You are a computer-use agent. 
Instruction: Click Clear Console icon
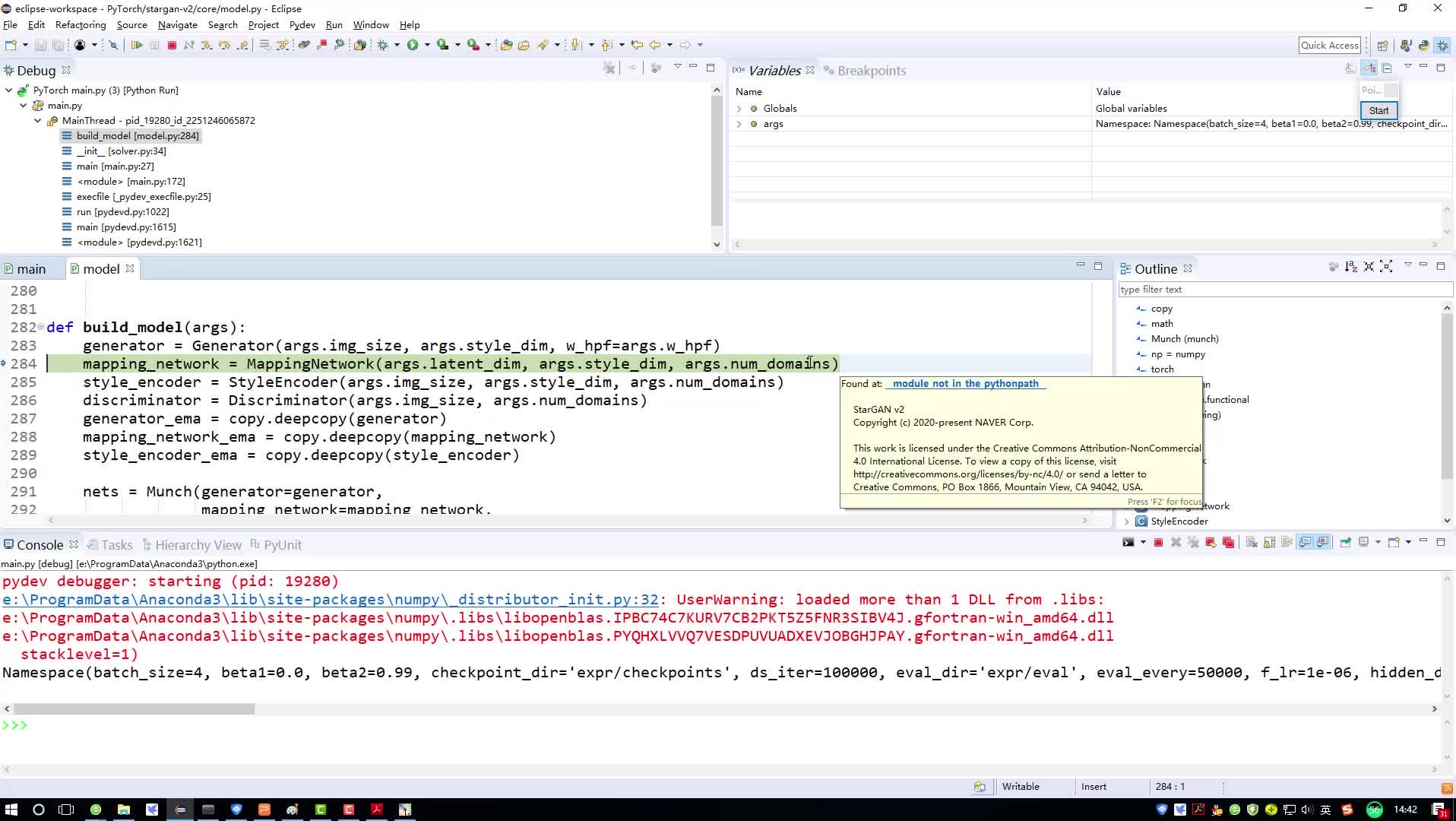tap(1252, 543)
